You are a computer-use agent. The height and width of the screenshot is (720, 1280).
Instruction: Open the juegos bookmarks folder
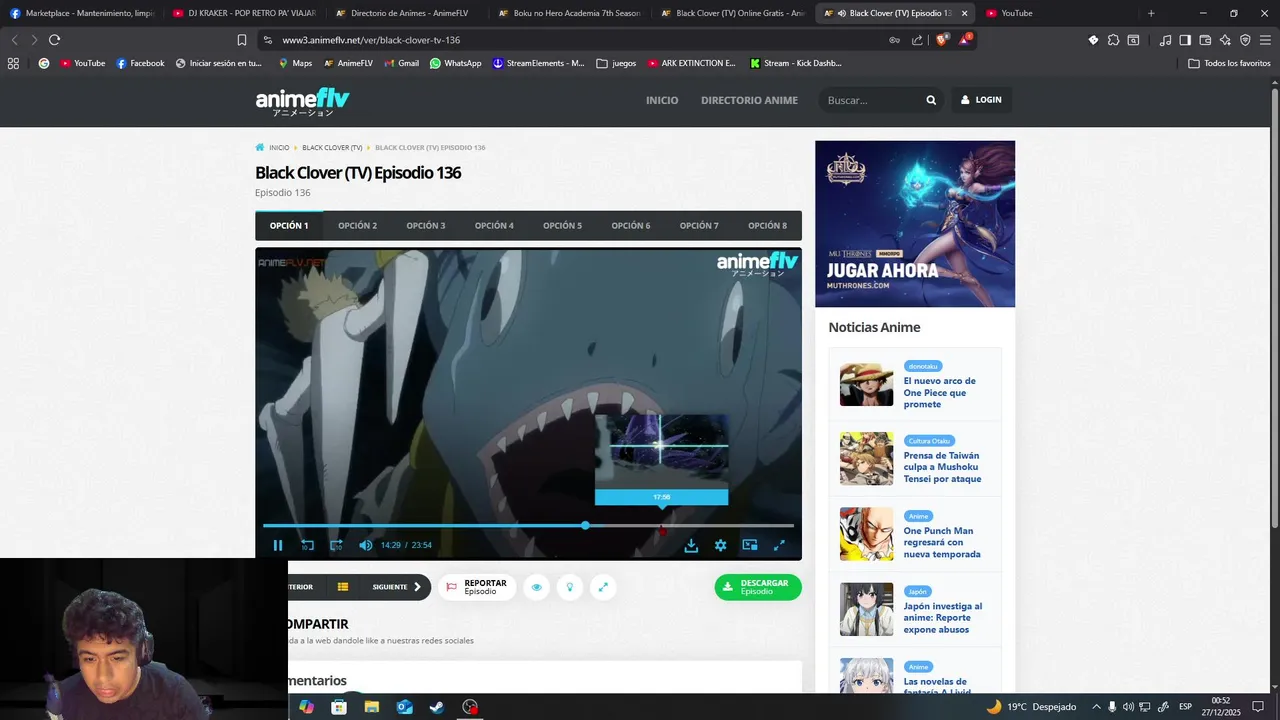pos(616,63)
